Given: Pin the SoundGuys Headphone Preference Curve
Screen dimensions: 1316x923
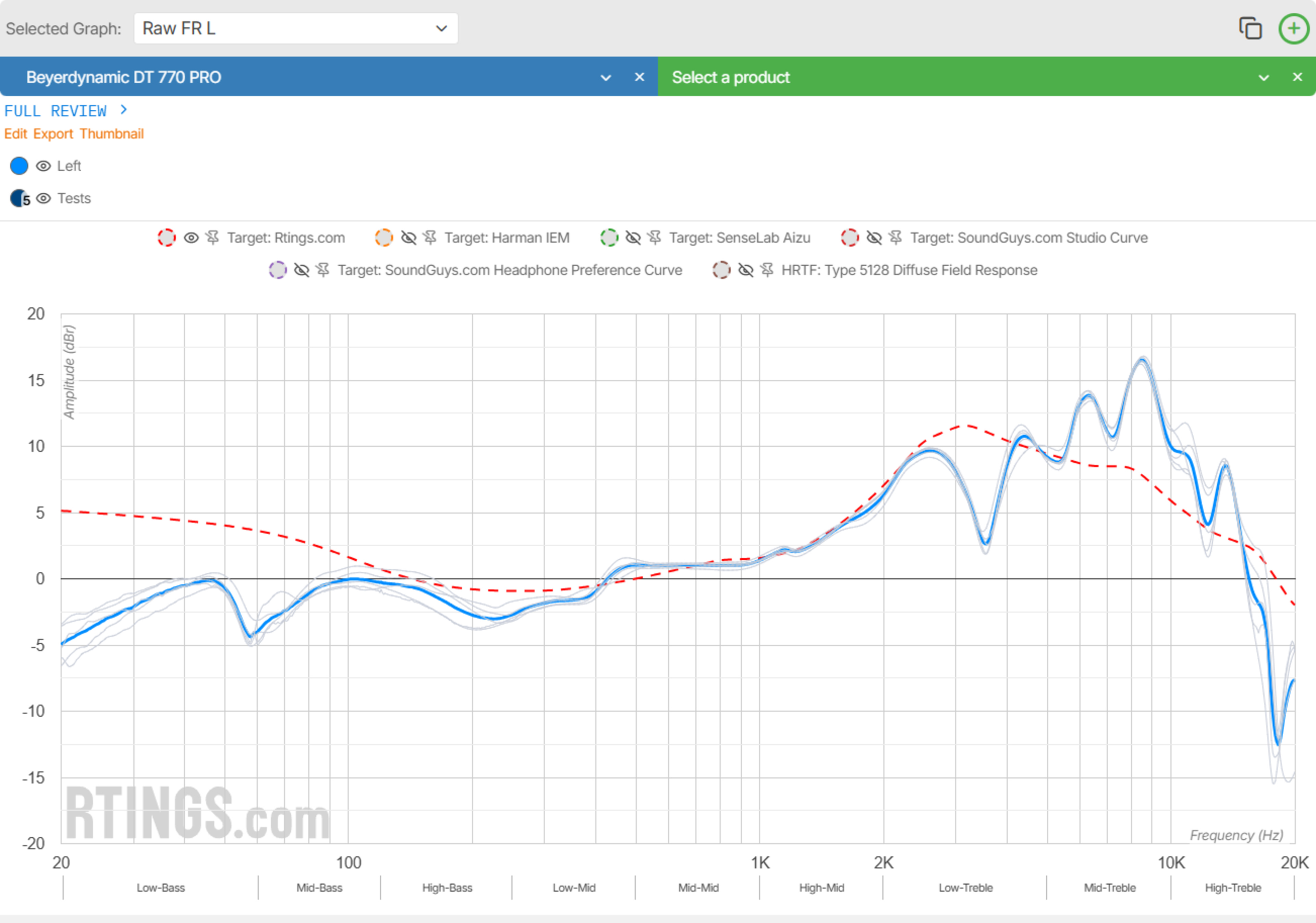Looking at the screenshot, I should point(323,270).
